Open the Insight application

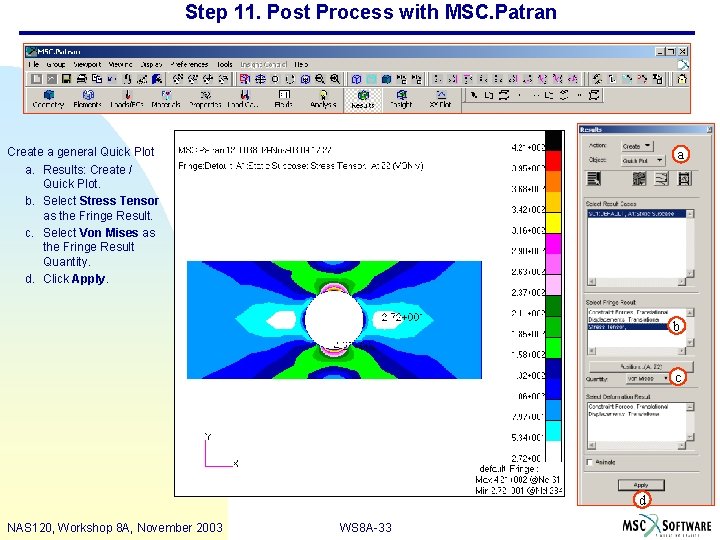402,99
